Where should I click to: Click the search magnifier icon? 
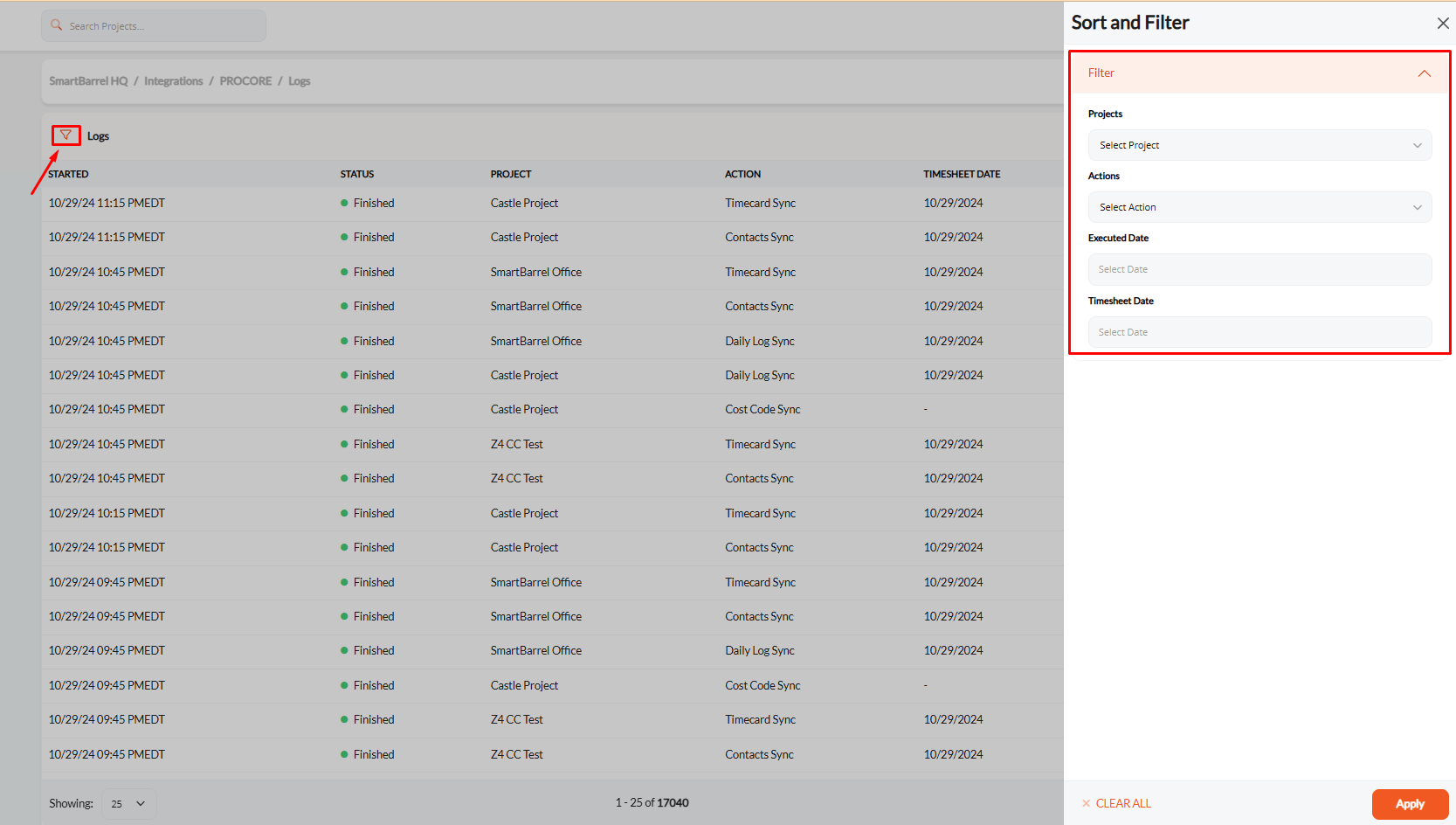click(57, 25)
